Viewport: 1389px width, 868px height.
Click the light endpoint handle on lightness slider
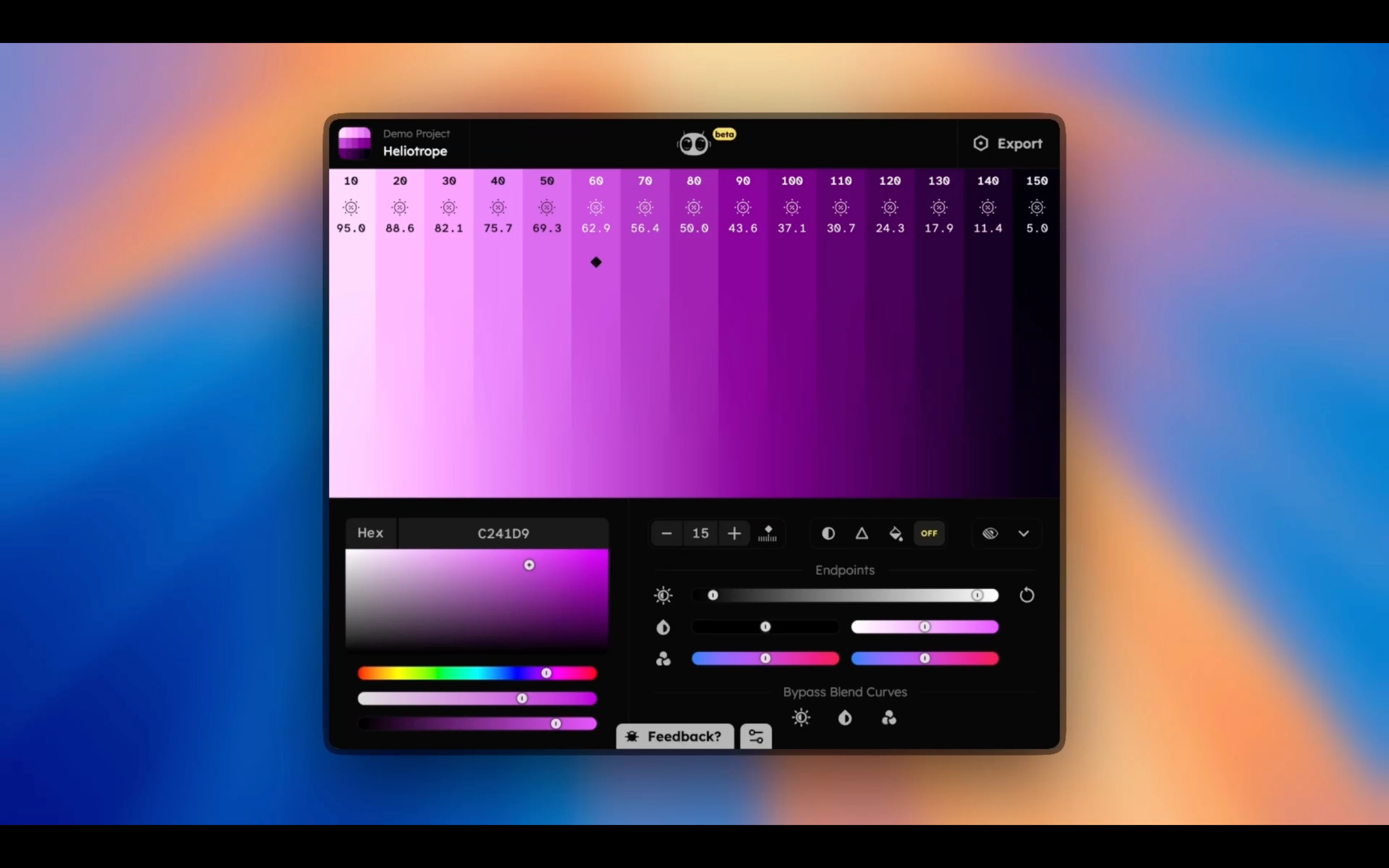977,595
